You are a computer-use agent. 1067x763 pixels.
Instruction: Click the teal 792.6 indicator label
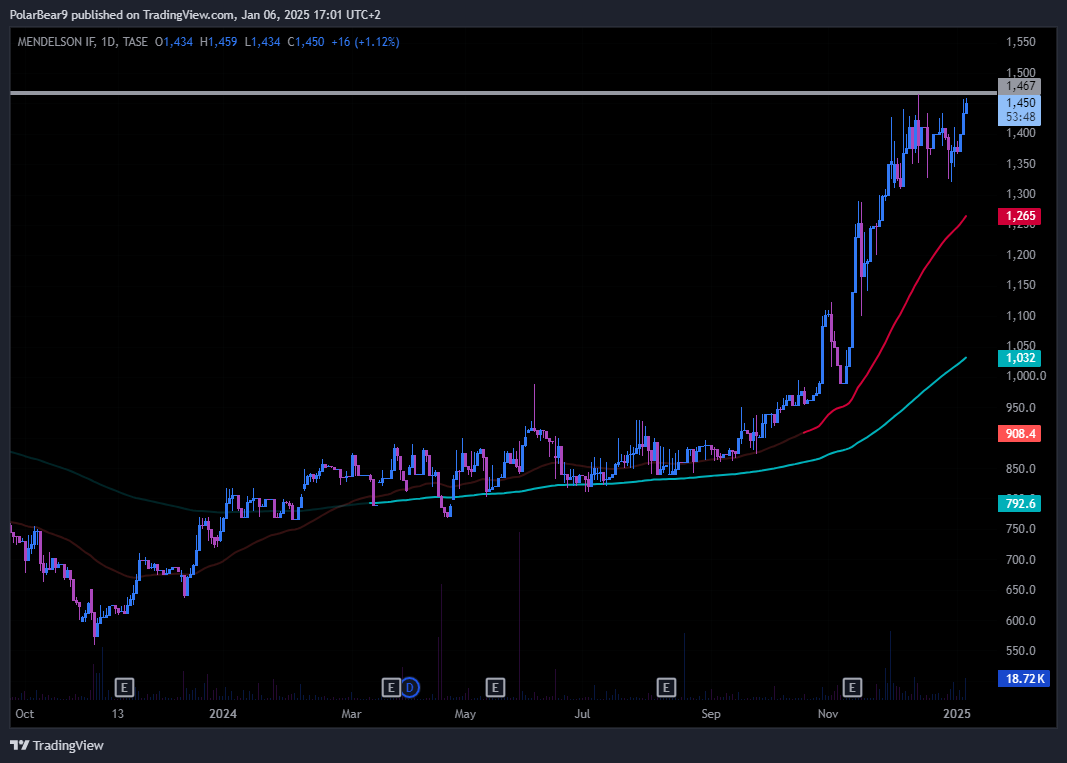point(1019,504)
